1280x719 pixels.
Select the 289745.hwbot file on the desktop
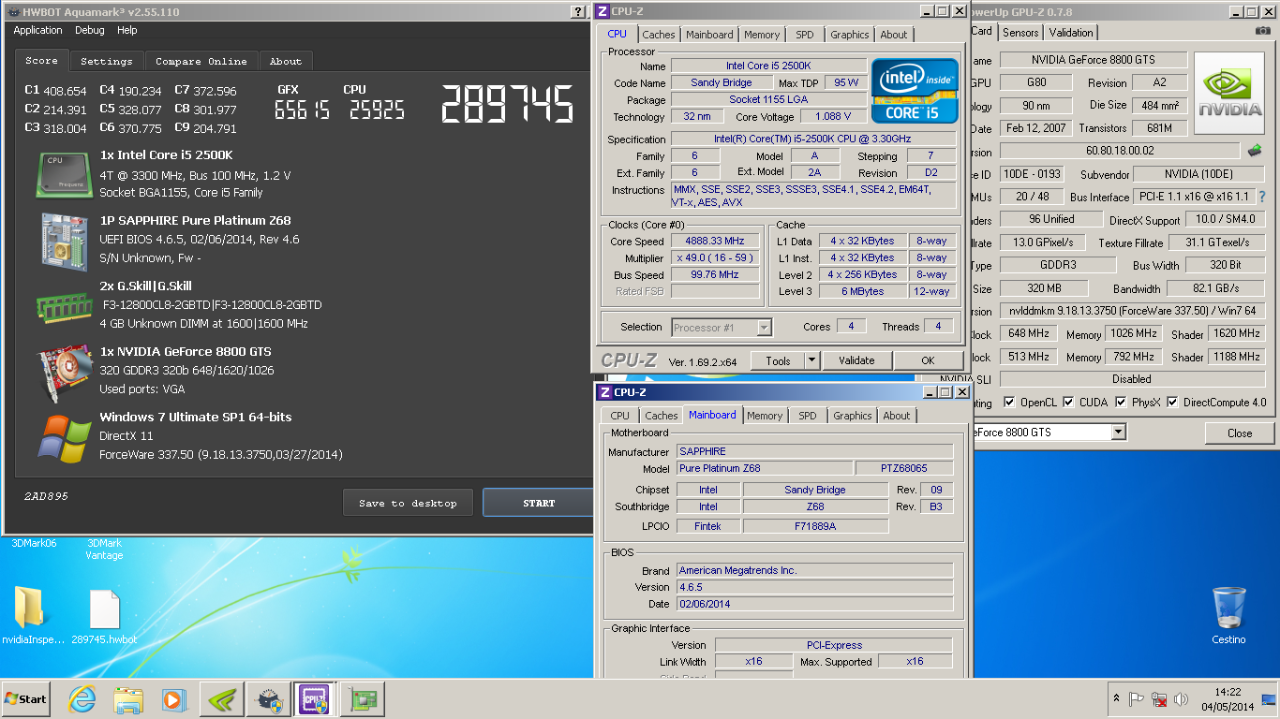click(104, 617)
